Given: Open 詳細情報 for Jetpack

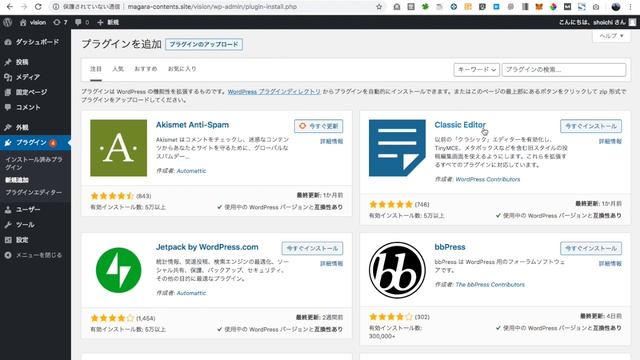Looking at the screenshot, I should click(331, 264).
